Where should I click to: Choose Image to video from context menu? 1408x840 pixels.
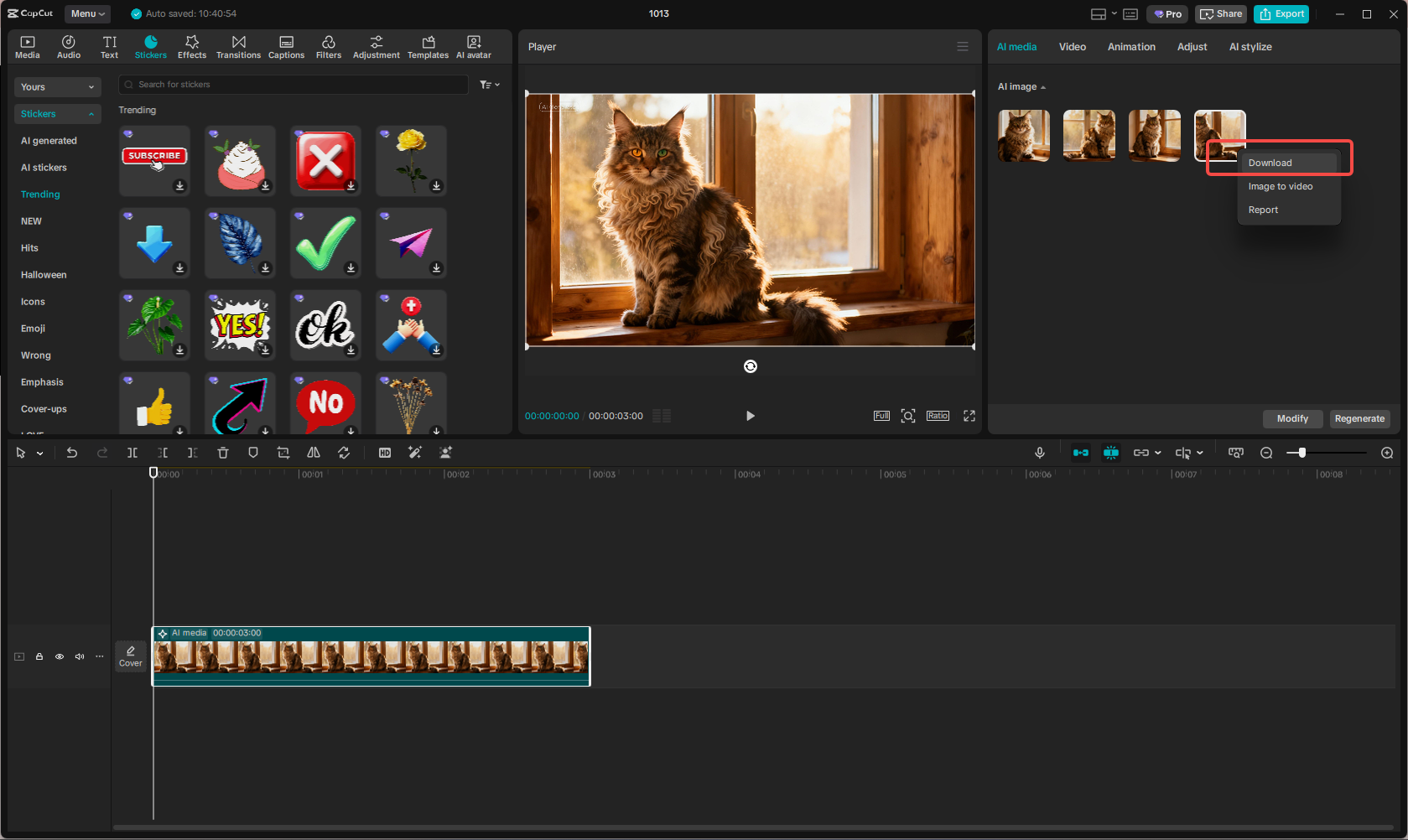[1280, 186]
